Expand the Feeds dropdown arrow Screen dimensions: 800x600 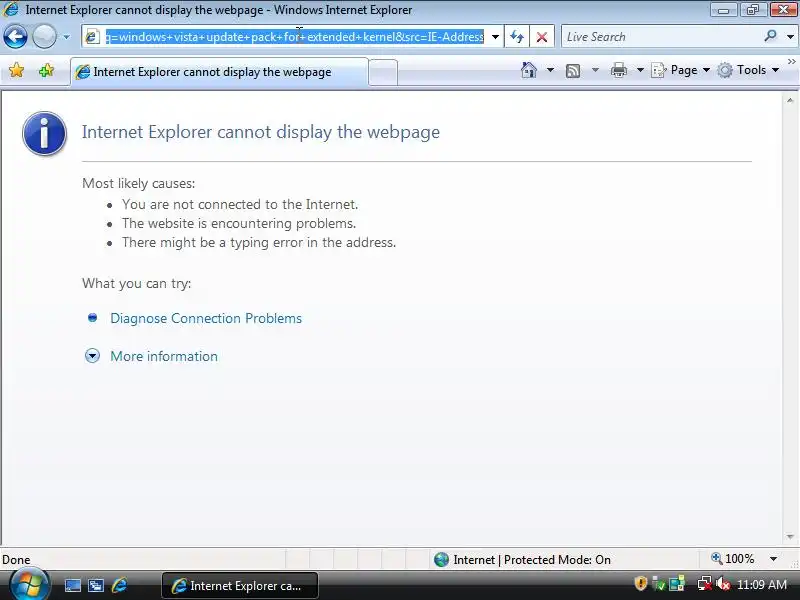[x=595, y=70]
